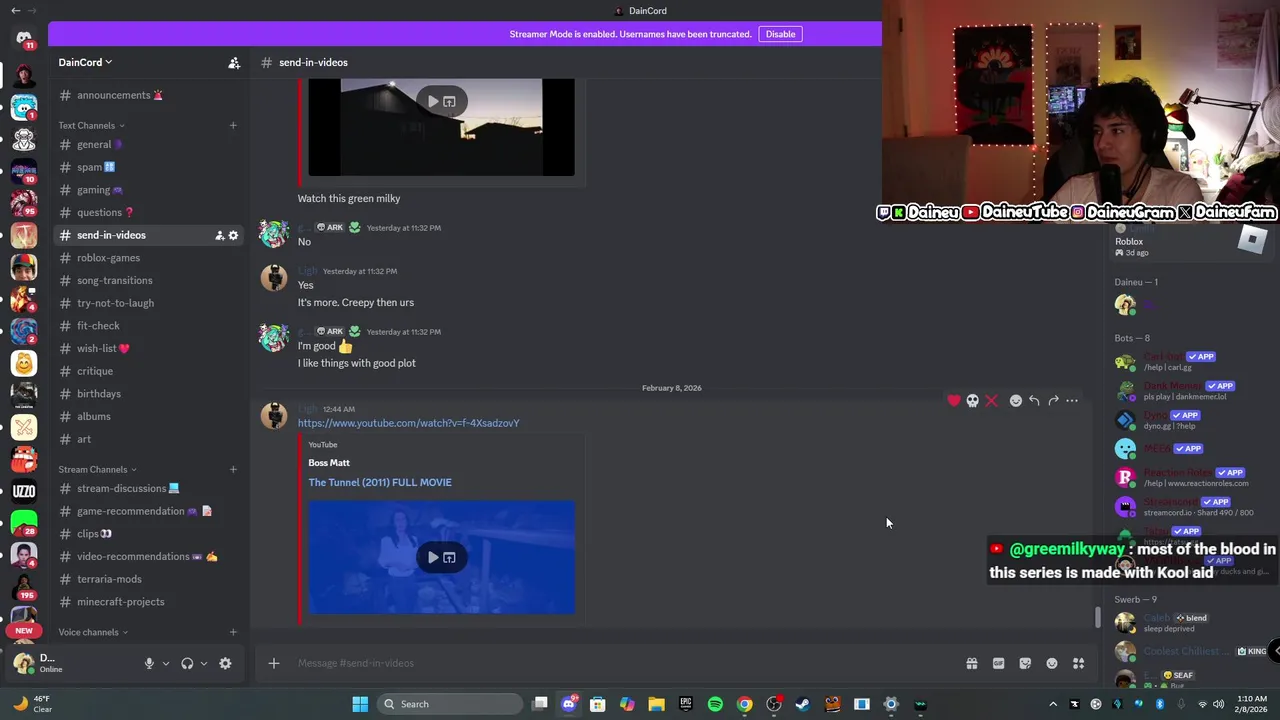Viewport: 1280px width, 720px height.
Task: Open Boss Matt embed author link
Action: coord(329,463)
